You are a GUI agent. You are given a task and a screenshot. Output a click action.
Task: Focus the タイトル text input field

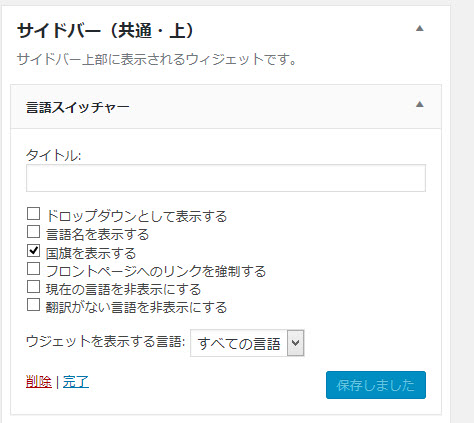pyautogui.click(x=226, y=178)
